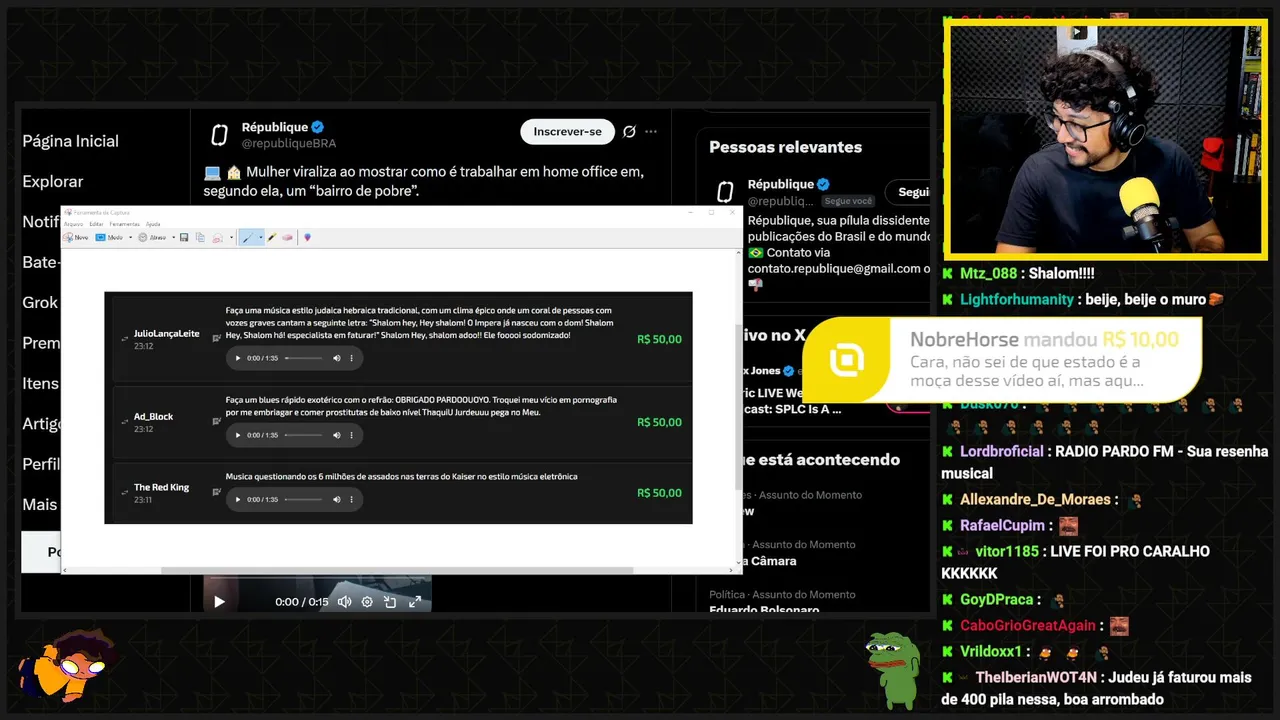The image size is (1280, 720).
Task: Click the Atraso delay button
Action: click(152, 237)
